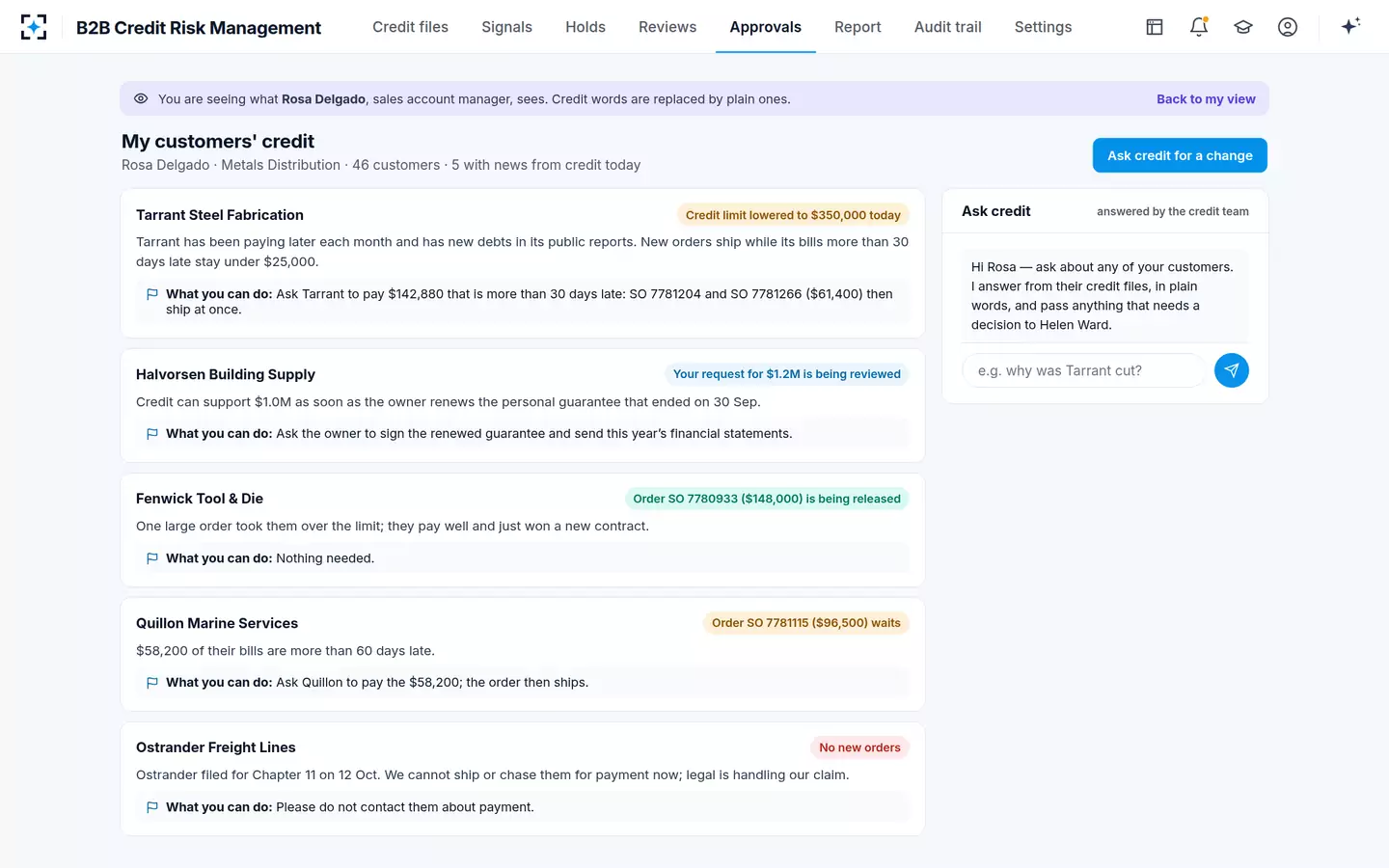The width and height of the screenshot is (1389, 868).
Task: Click the flag icon on Ostrander's action
Action: click(x=151, y=807)
